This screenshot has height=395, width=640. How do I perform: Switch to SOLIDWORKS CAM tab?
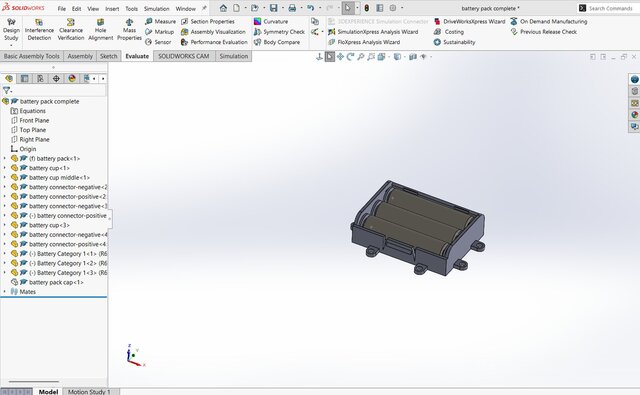coord(184,56)
